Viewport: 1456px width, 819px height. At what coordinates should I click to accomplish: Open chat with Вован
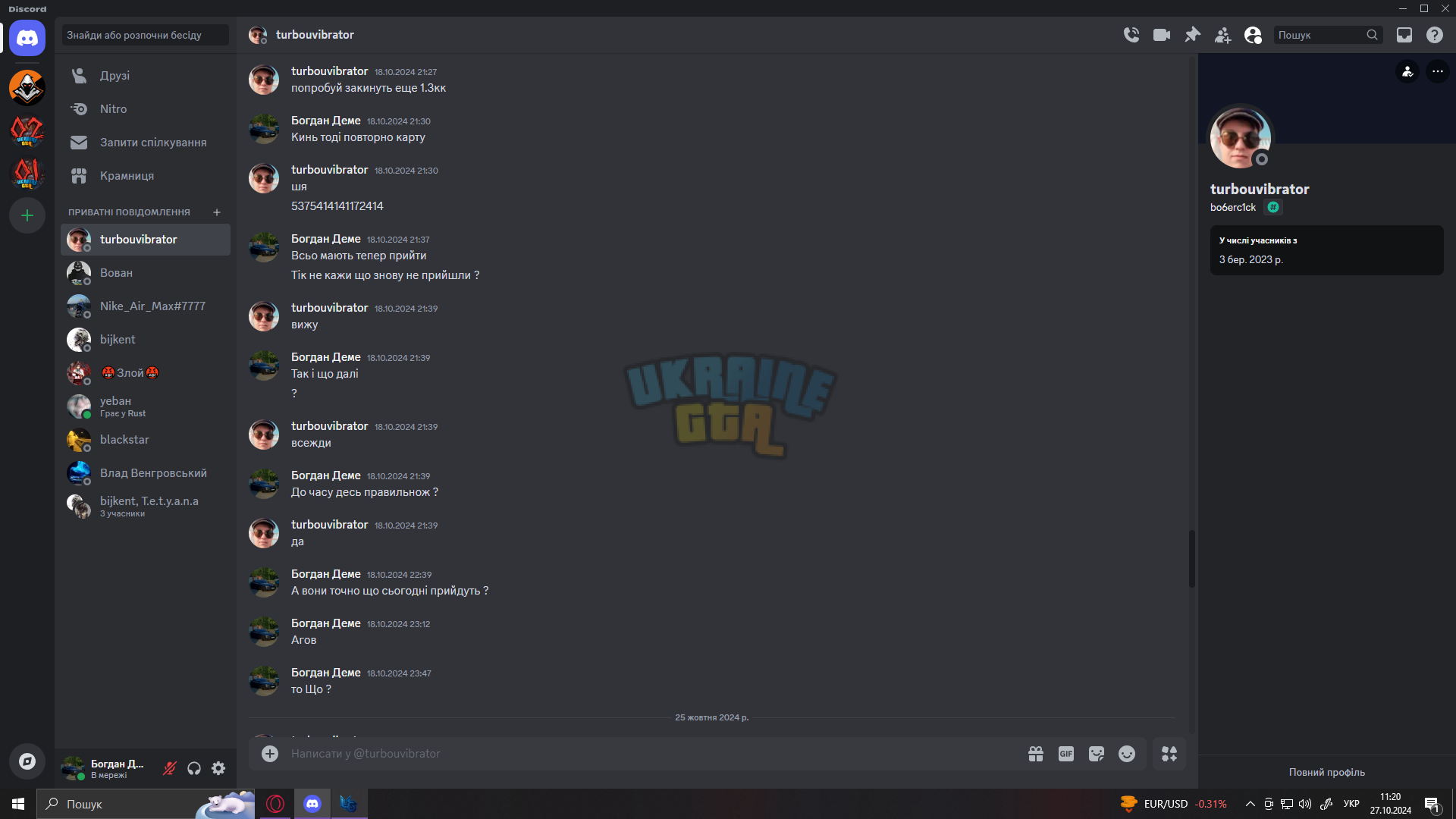click(146, 273)
